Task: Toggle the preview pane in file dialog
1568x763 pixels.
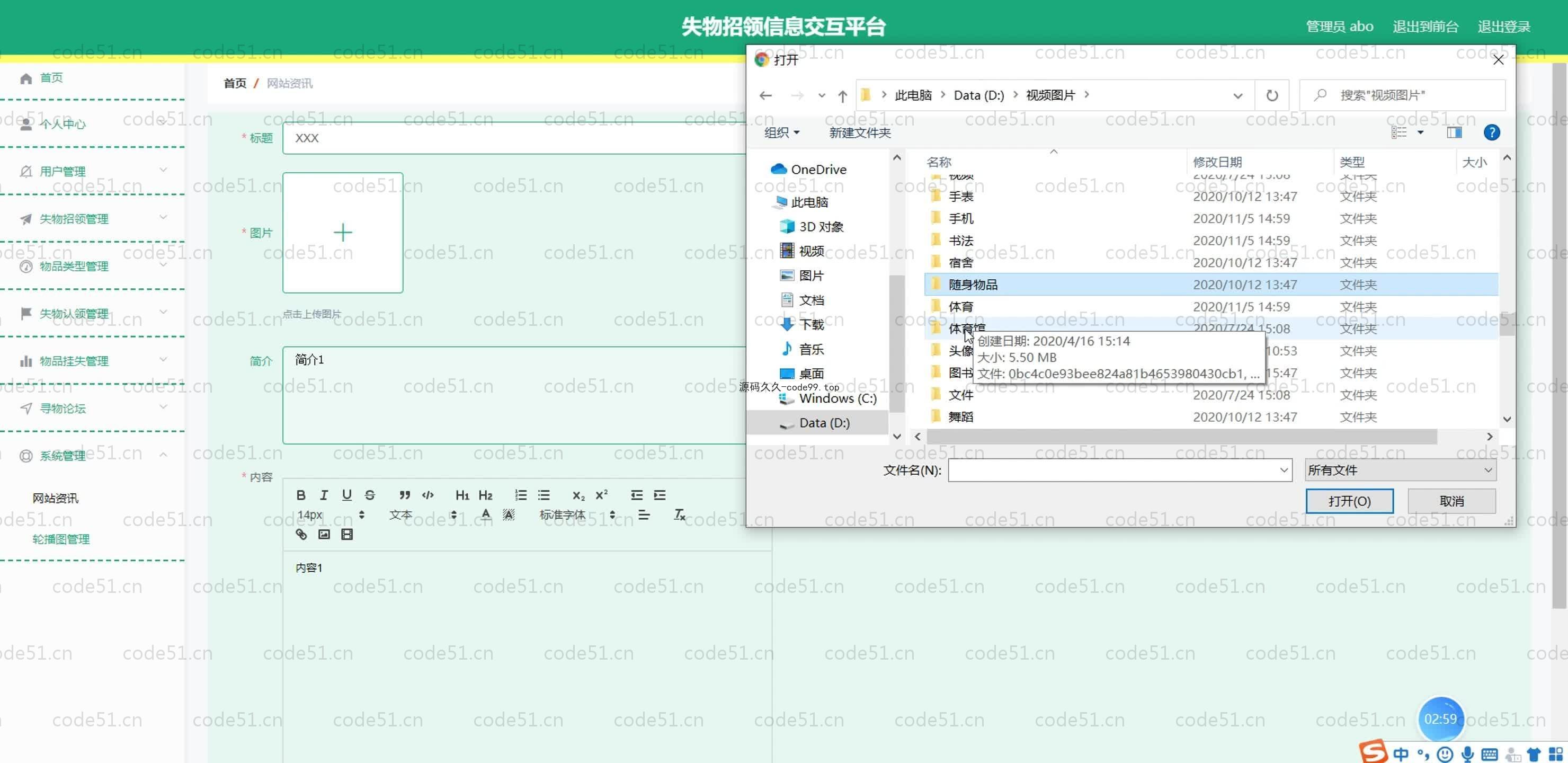Action: tap(1454, 133)
